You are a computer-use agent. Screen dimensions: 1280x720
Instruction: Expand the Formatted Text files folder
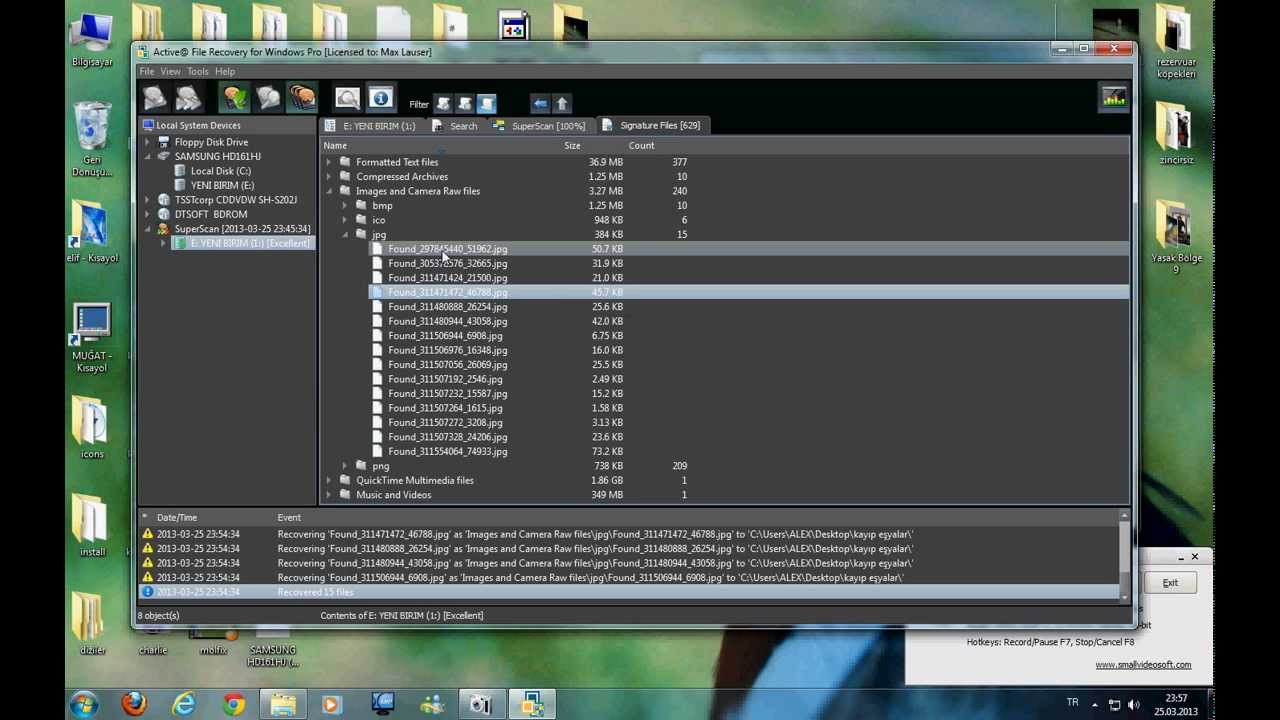pyautogui.click(x=329, y=162)
